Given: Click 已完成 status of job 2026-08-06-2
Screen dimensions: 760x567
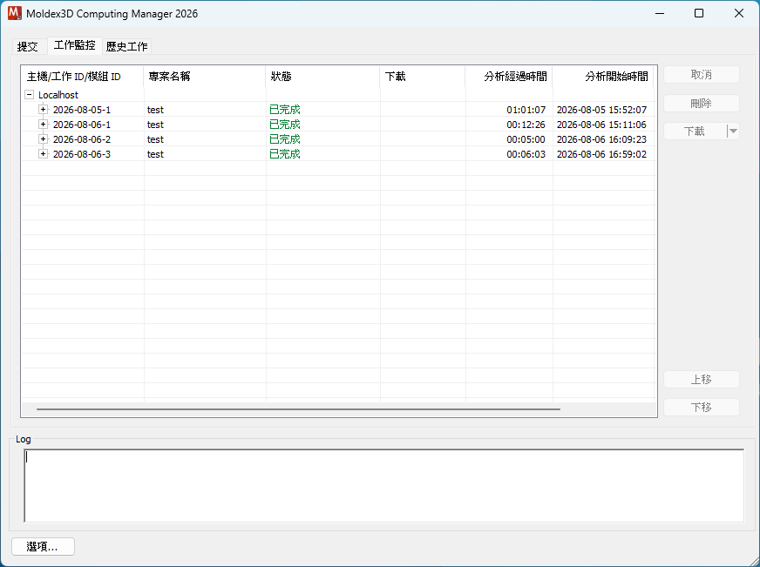Looking at the screenshot, I should pyautogui.click(x=285, y=140).
